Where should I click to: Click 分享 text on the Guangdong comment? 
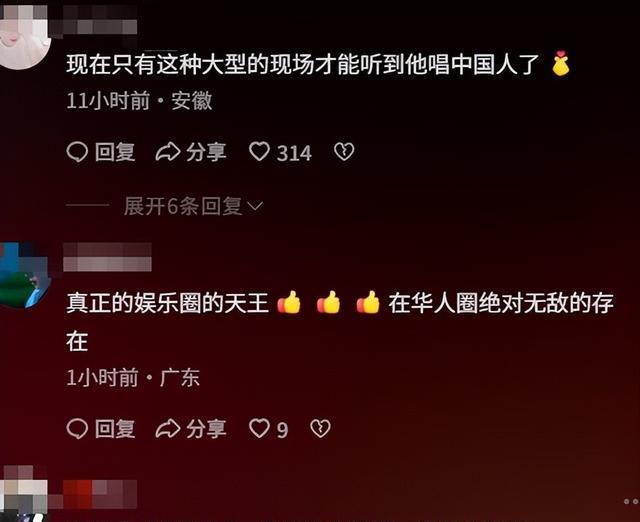206,429
